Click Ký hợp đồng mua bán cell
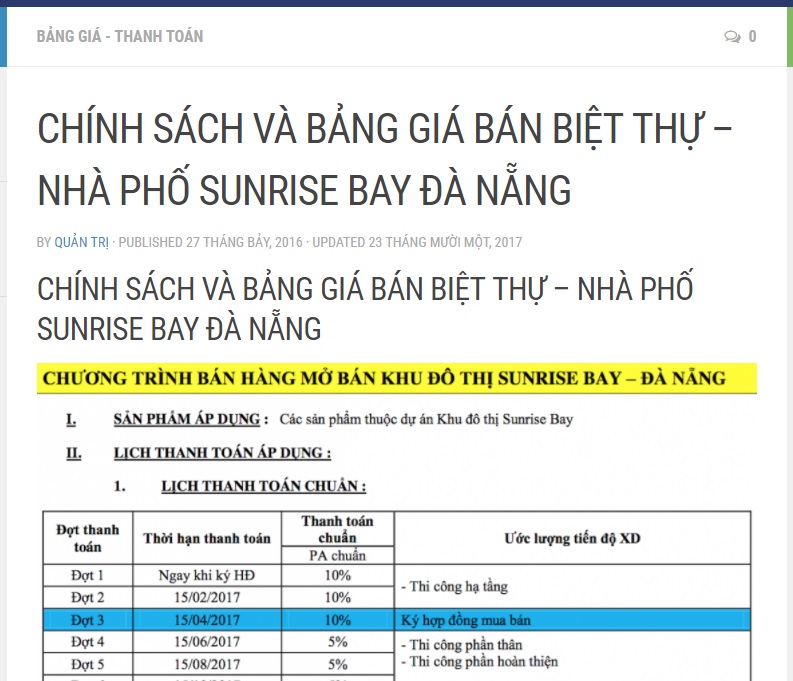 point(572,620)
